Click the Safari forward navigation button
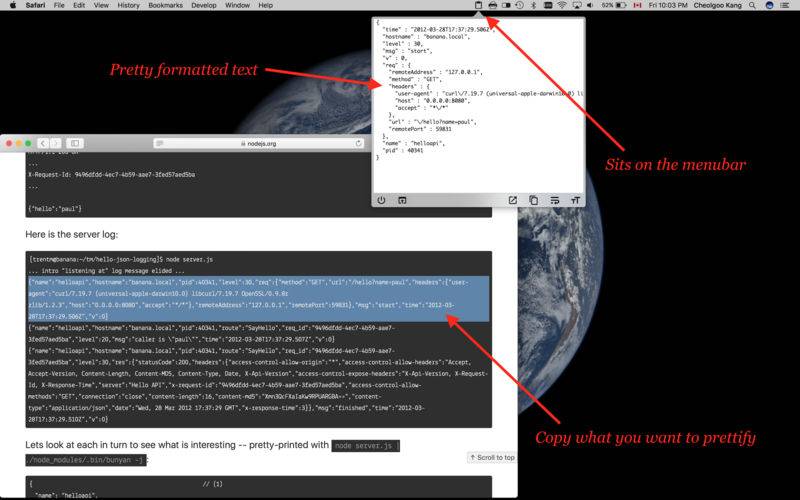Image resolution: width=800 pixels, height=500 pixels. click(56, 143)
